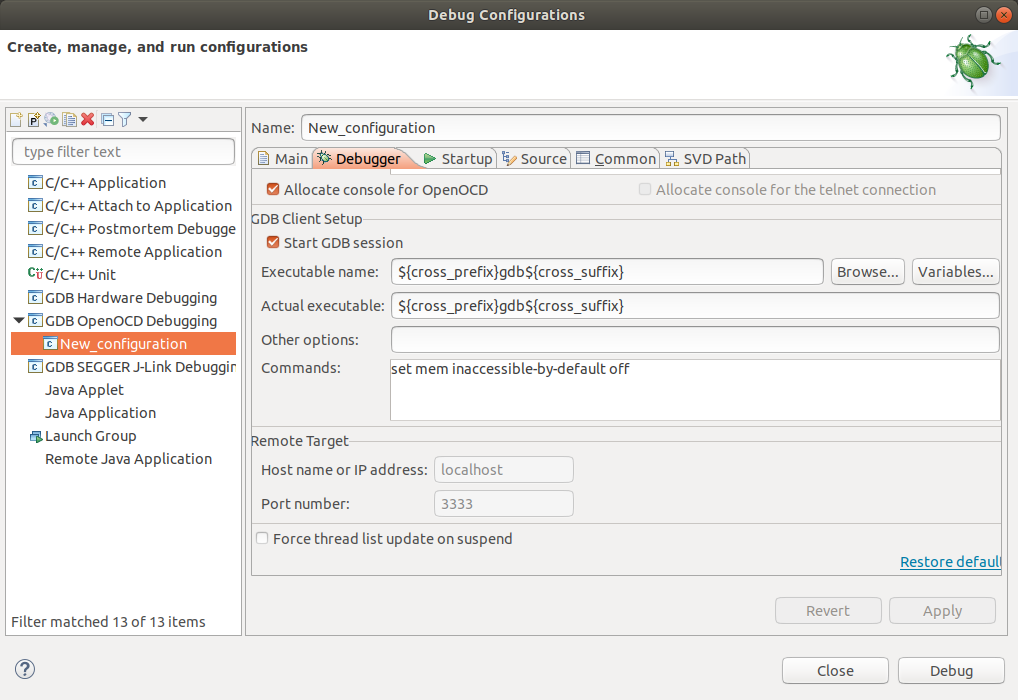Select C/C++ Unit in the tree

click(x=80, y=275)
